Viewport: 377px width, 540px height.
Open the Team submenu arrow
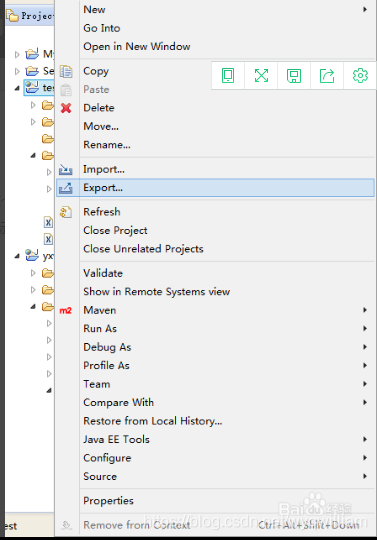point(365,384)
